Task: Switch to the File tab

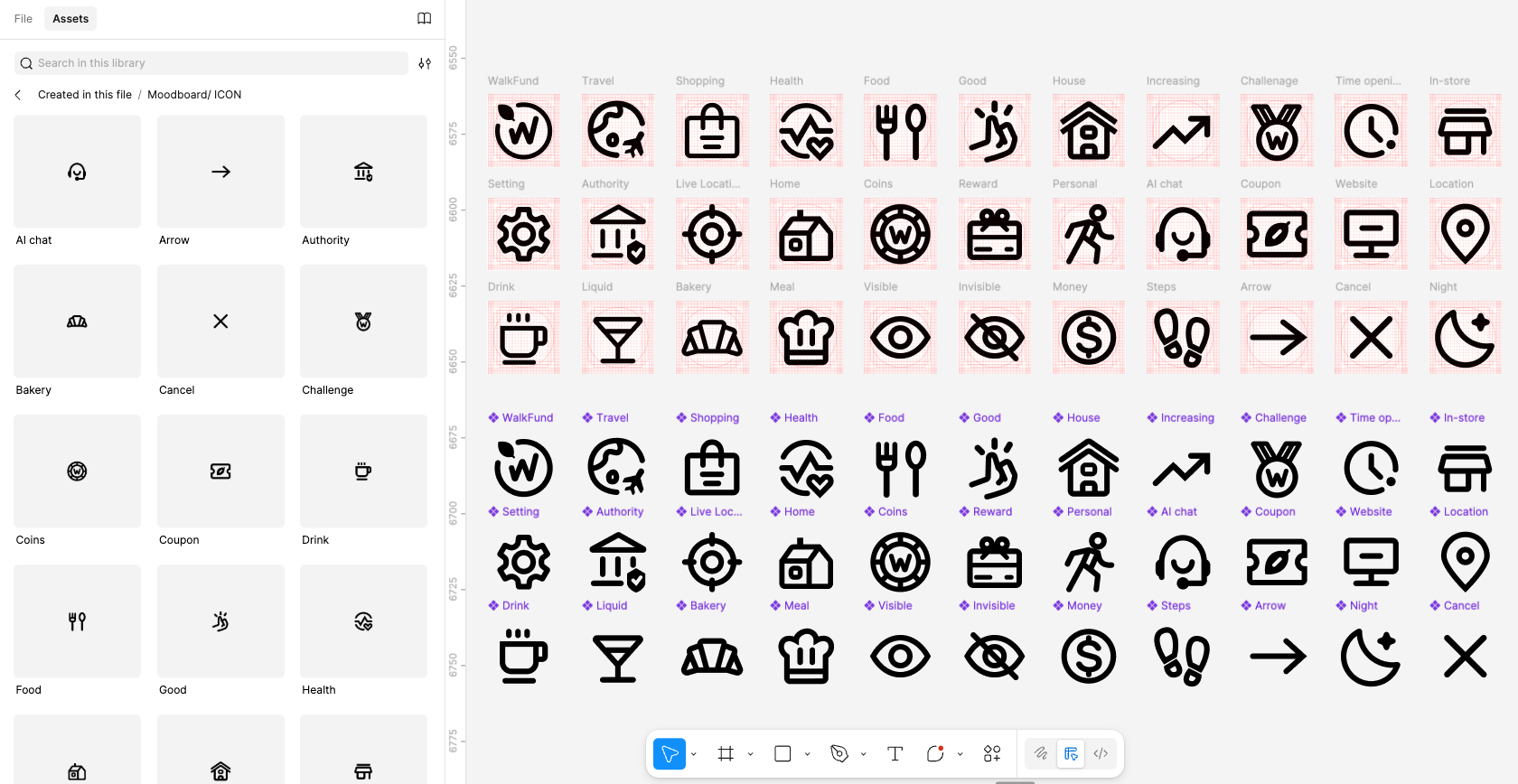Action: point(23,19)
